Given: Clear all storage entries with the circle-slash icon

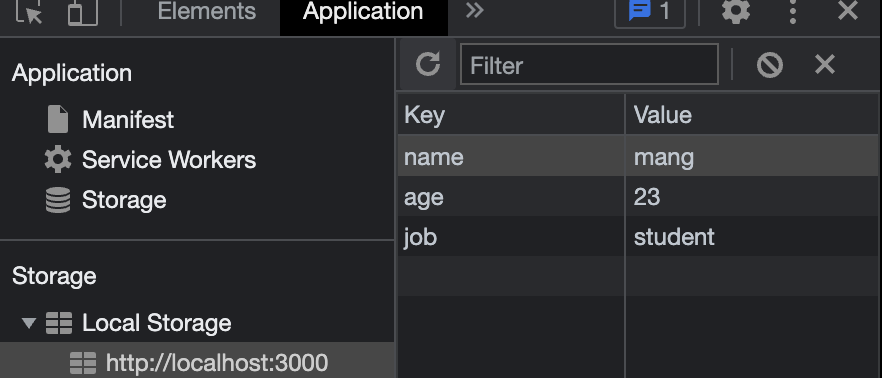Looking at the screenshot, I should (x=770, y=65).
